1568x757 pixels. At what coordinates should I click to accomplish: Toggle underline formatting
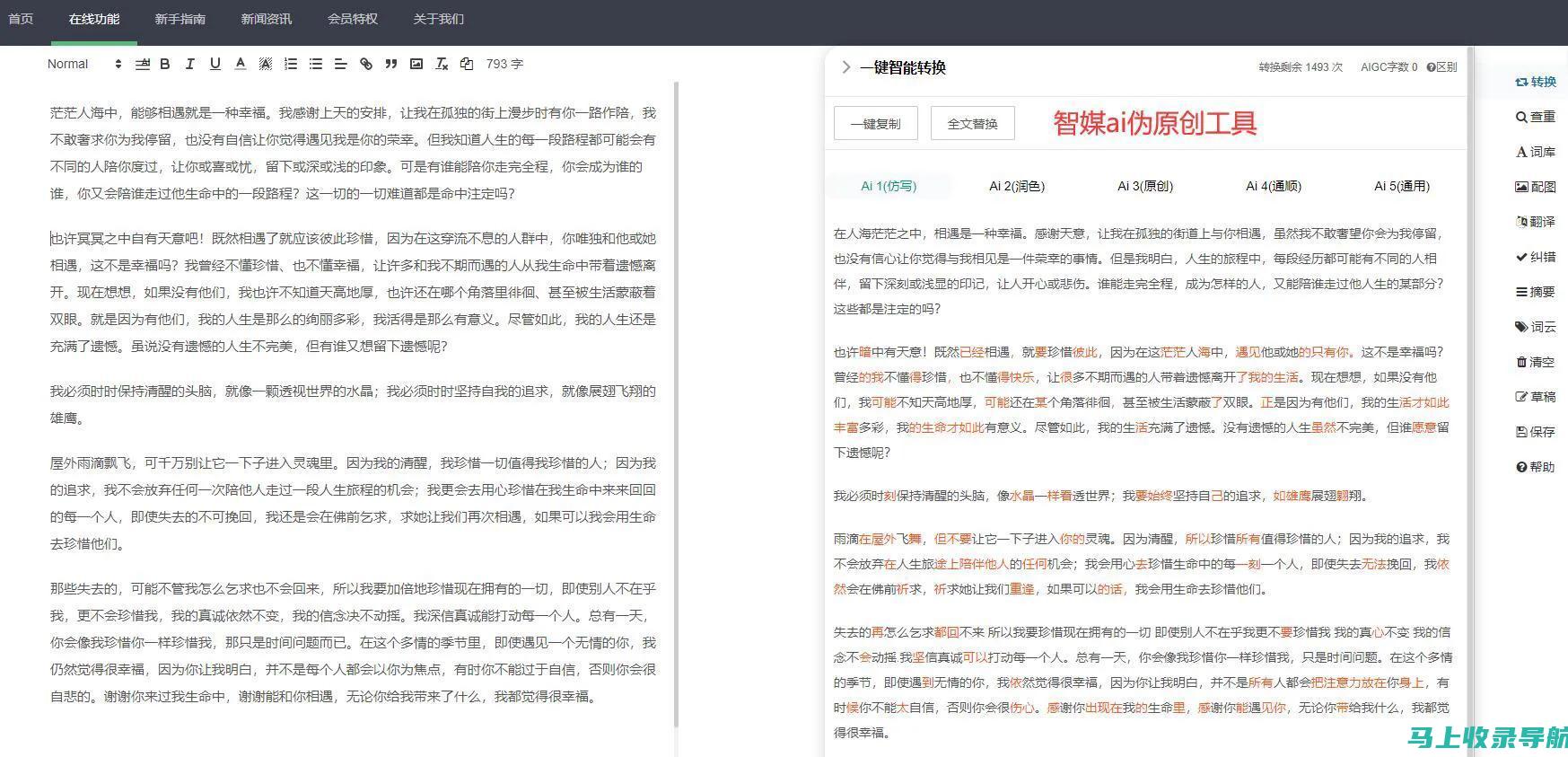pos(215,64)
